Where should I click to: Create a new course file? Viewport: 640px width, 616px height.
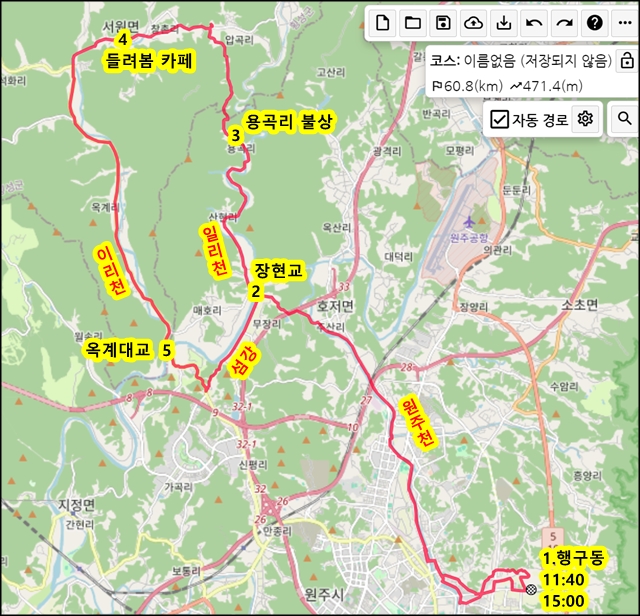[382, 23]
